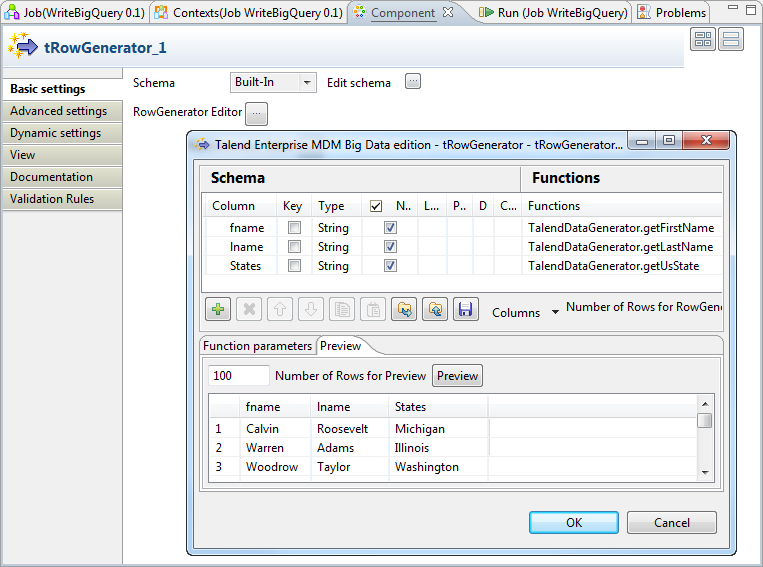Click the paste columns button
Image resolution: width=763 pixels, height=567 pixels.
tap(373, 309)
